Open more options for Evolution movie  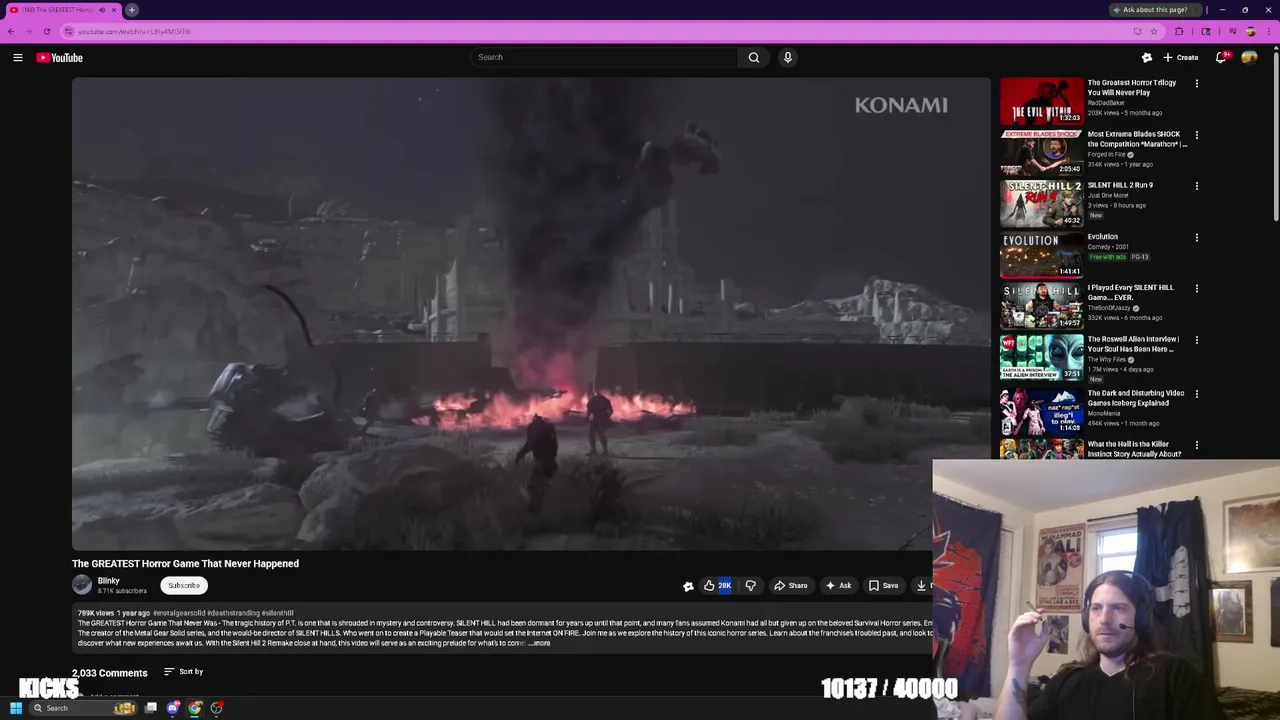pyautogui.click(x=1196, y=238)
